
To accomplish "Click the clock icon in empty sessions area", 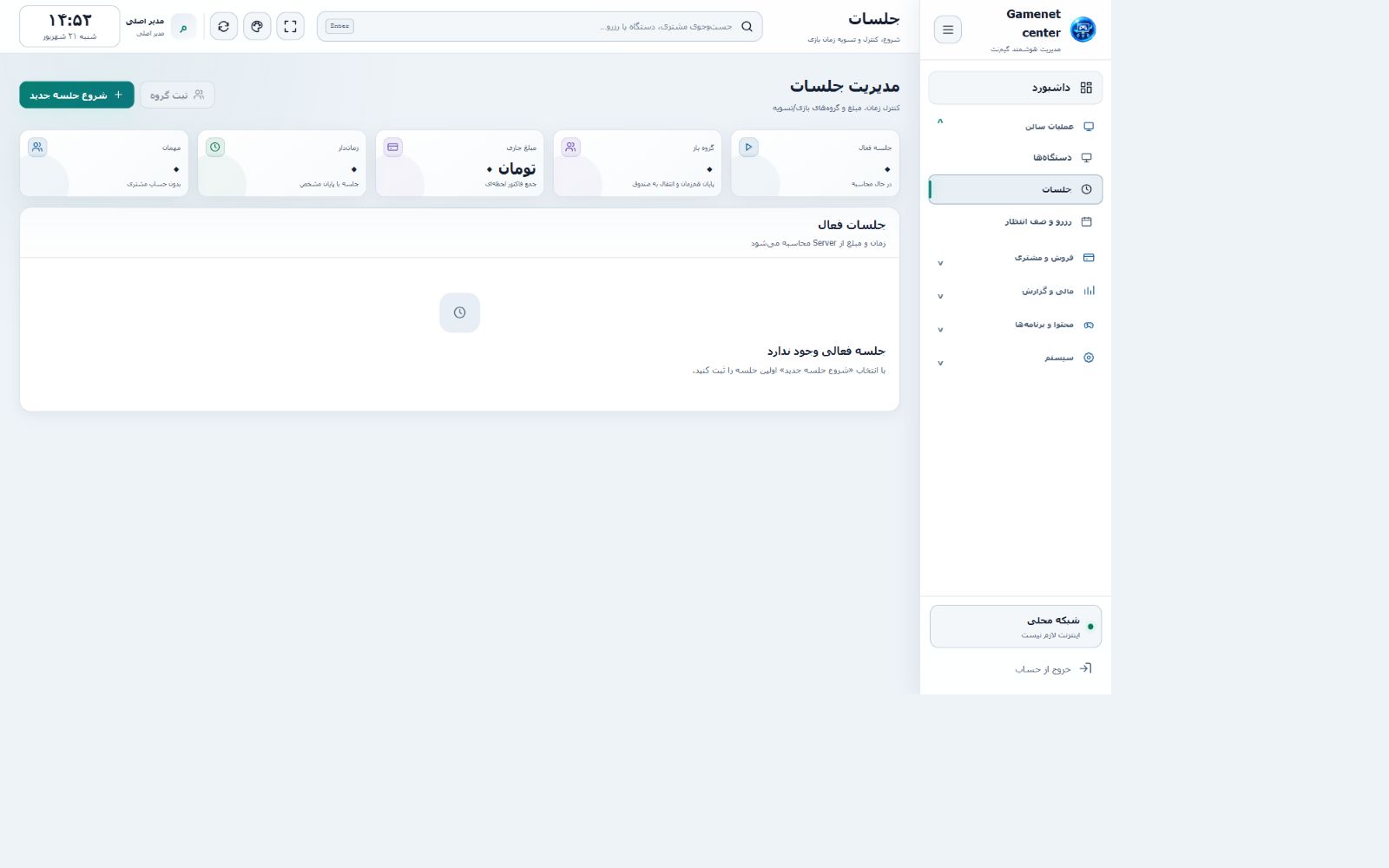I will pyautogui.click(x=459, y=312).
